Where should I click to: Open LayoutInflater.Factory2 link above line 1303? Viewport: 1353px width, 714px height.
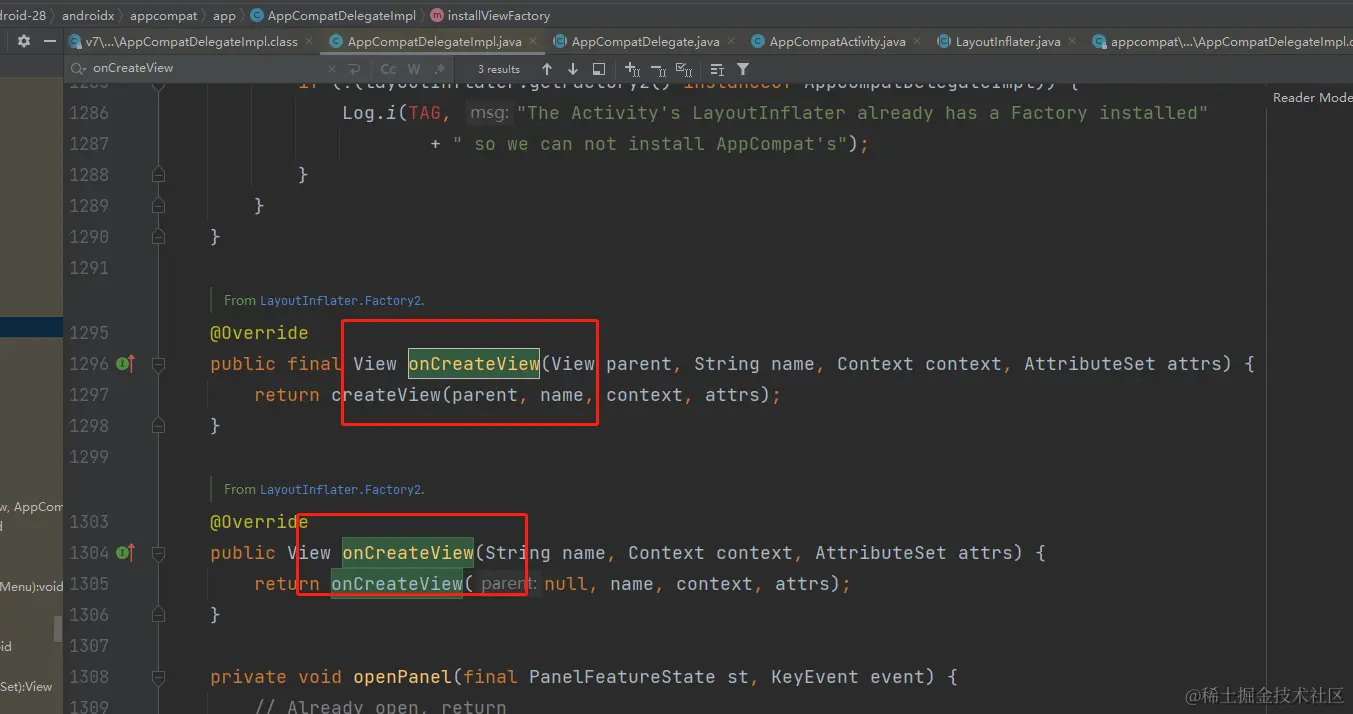[x=341, y=489]
